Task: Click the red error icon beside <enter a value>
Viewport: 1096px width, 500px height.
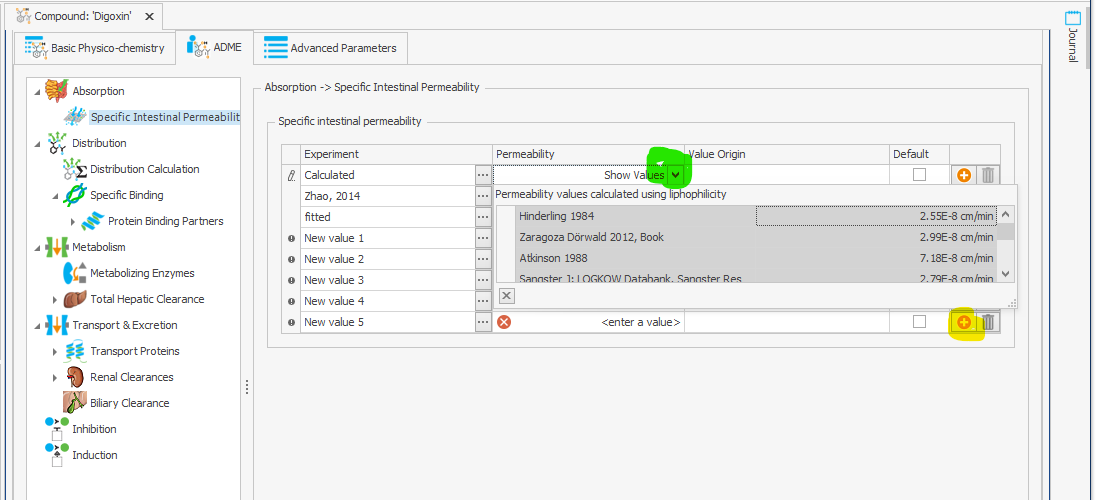Action: [503, 322]
